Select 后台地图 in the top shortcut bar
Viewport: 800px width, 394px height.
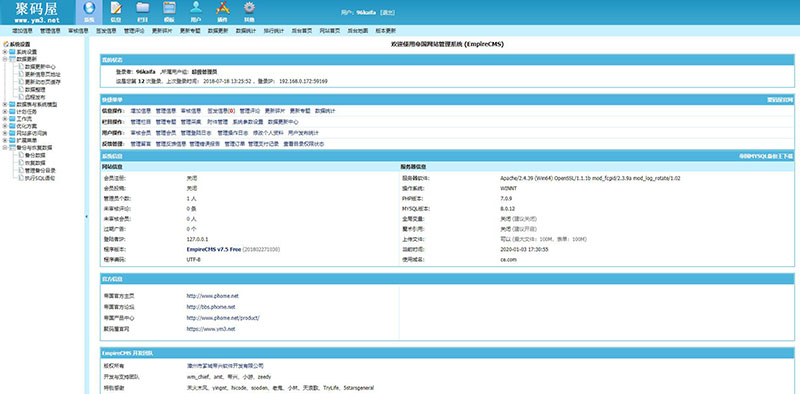tap(358, 31)
